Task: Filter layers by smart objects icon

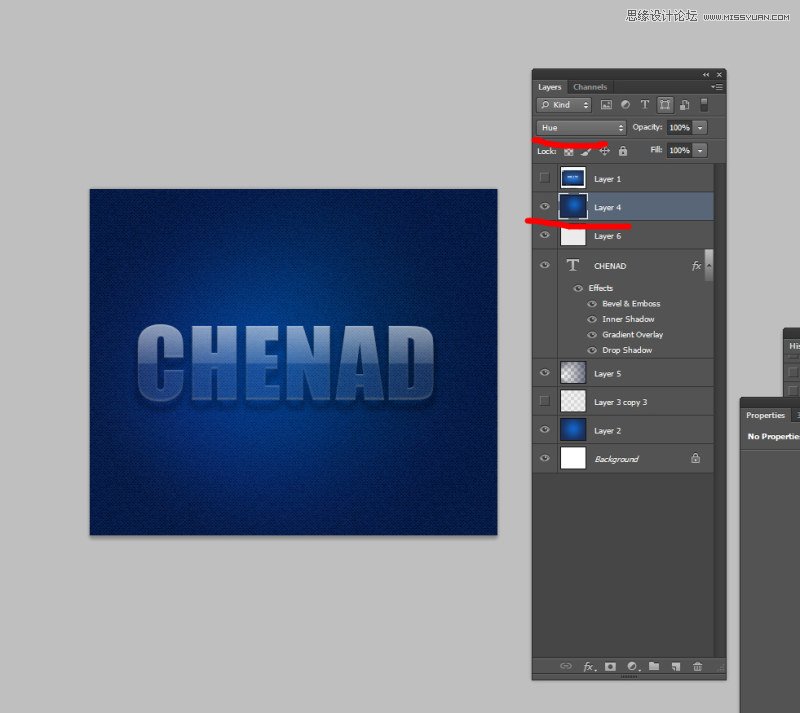Action: tap(685, 105)
